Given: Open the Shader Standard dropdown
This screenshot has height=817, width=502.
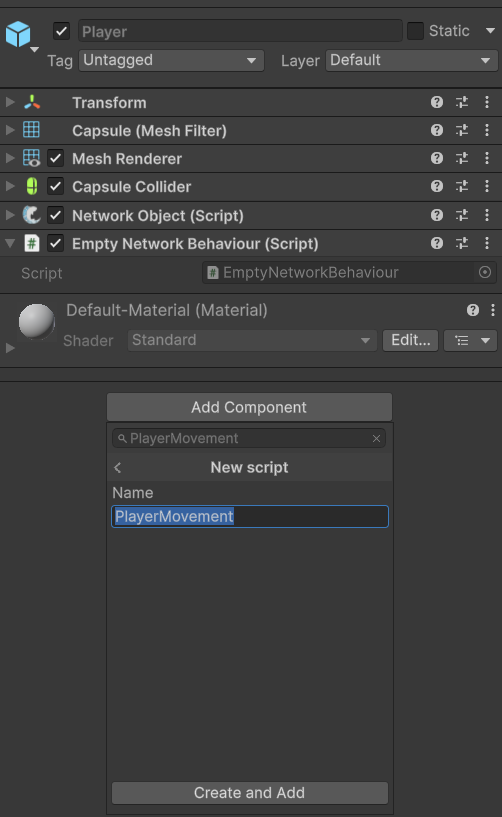Looking at the screenshot, I should pyautogui.click(x=252, y=340).
